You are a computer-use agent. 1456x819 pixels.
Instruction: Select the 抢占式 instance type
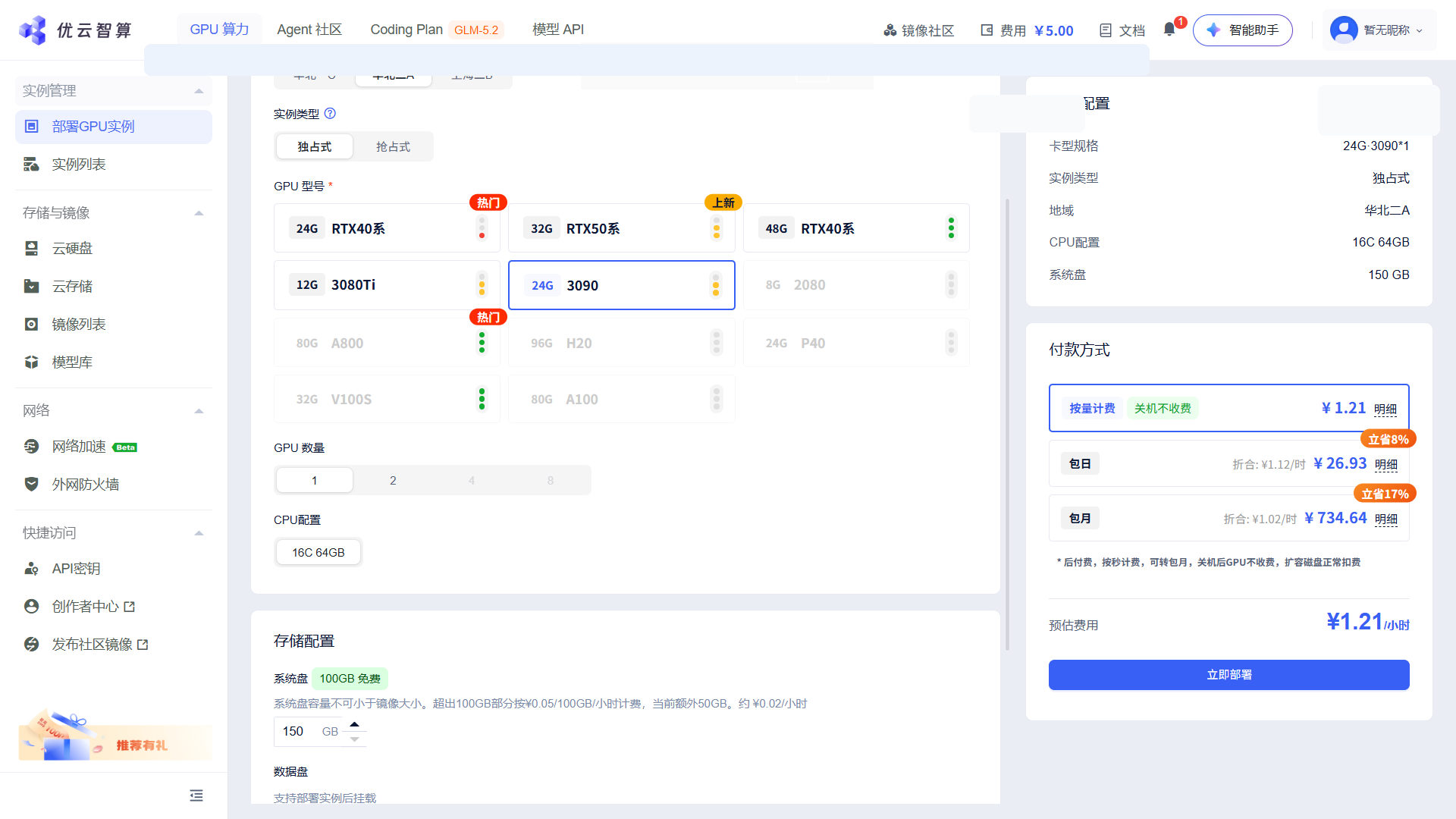(x=393, y=146)
